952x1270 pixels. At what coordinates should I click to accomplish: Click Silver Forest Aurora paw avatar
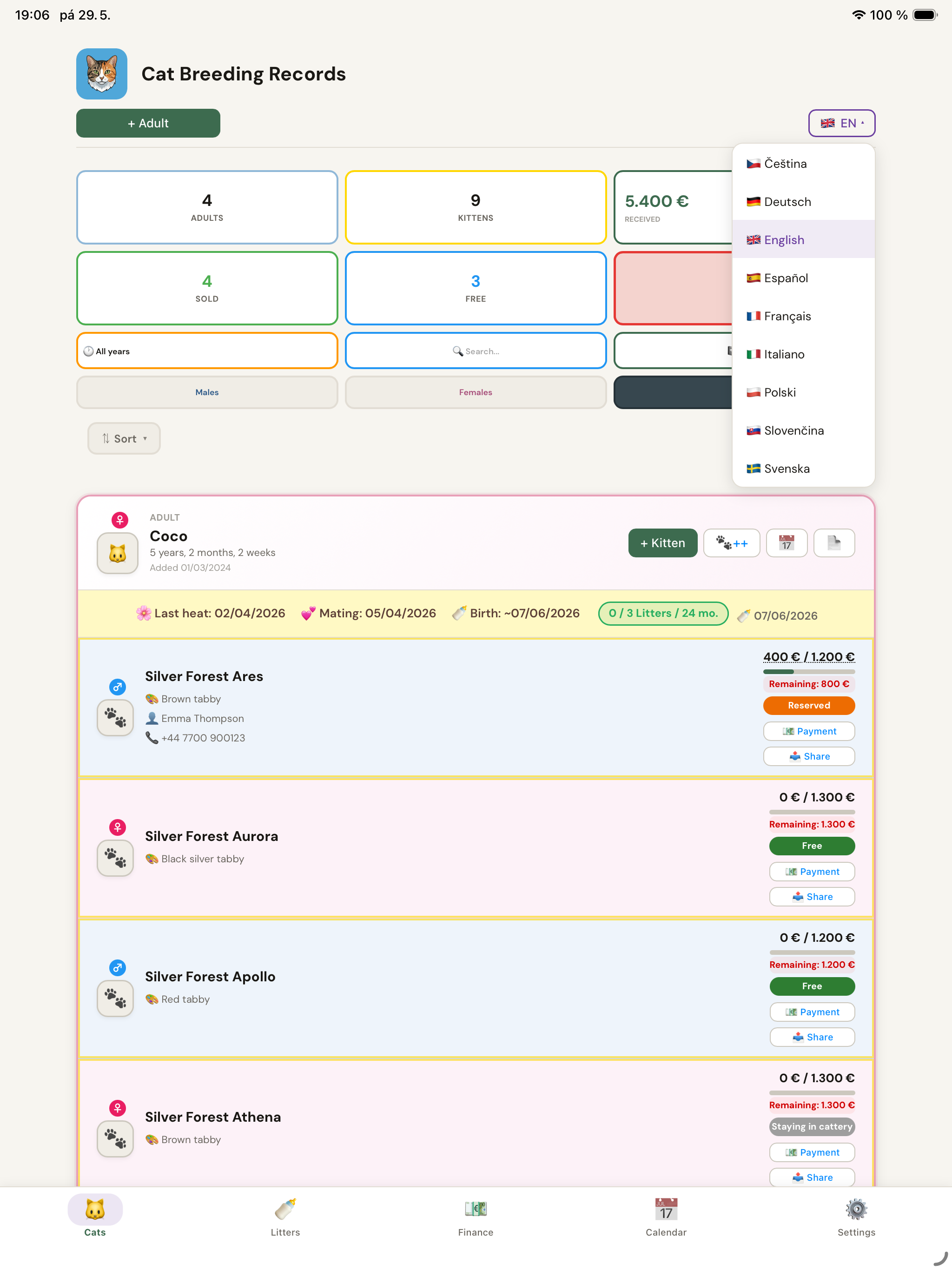(x=115, y=858)
